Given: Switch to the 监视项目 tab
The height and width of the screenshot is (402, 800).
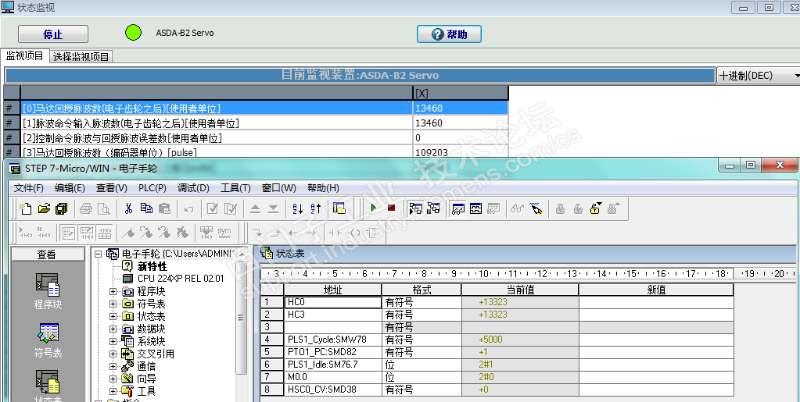Looking at the screenshot, I should (25, 56).
